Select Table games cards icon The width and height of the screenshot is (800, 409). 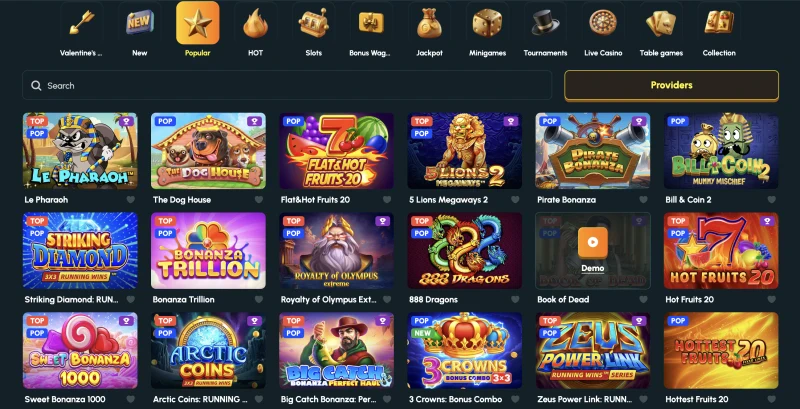661,23
